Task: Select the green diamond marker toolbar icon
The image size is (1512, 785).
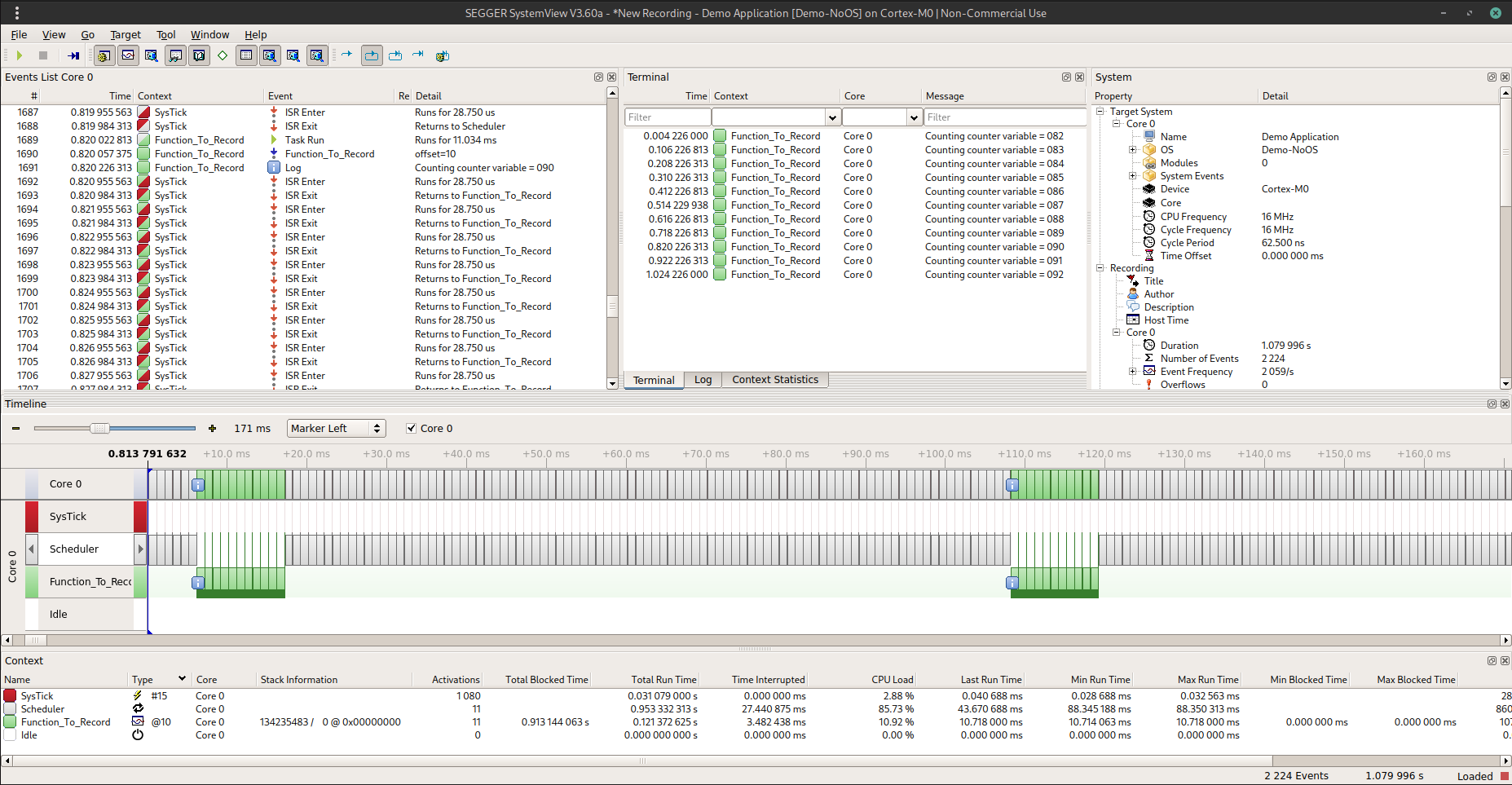Action: point(222,55)
